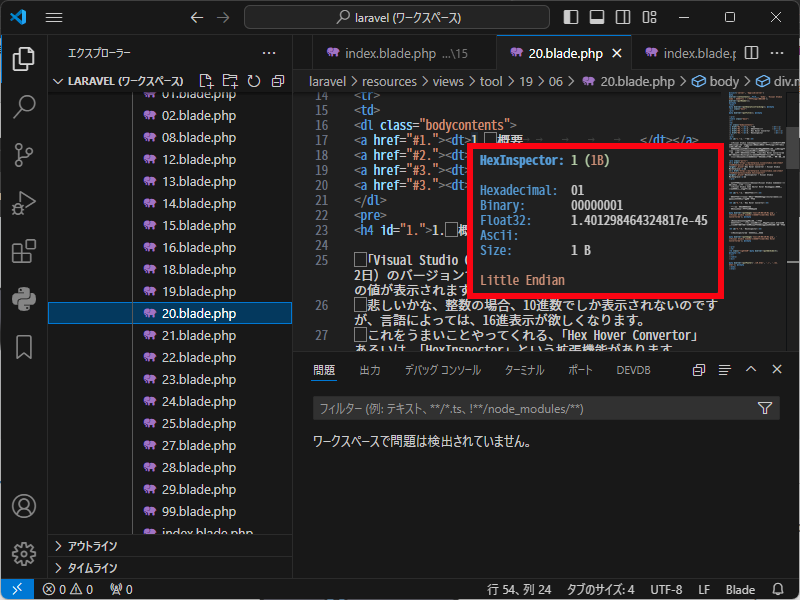Change the tab size (タブのサイズ: 4)
The height and width of the screenshot is (600, 800).
pyautogui.click(x=601, y=589)
